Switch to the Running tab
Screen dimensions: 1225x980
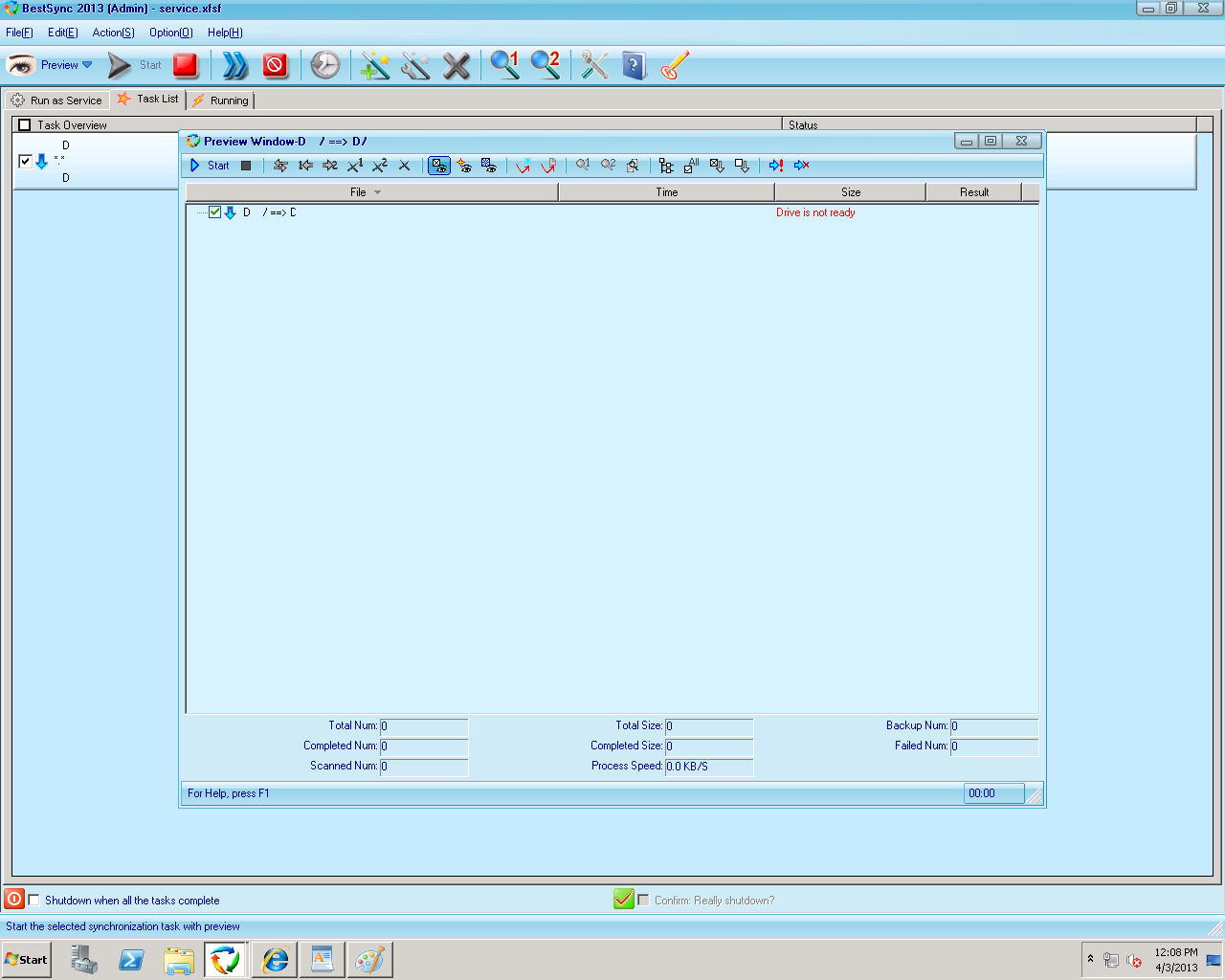[x=220, y=100]
